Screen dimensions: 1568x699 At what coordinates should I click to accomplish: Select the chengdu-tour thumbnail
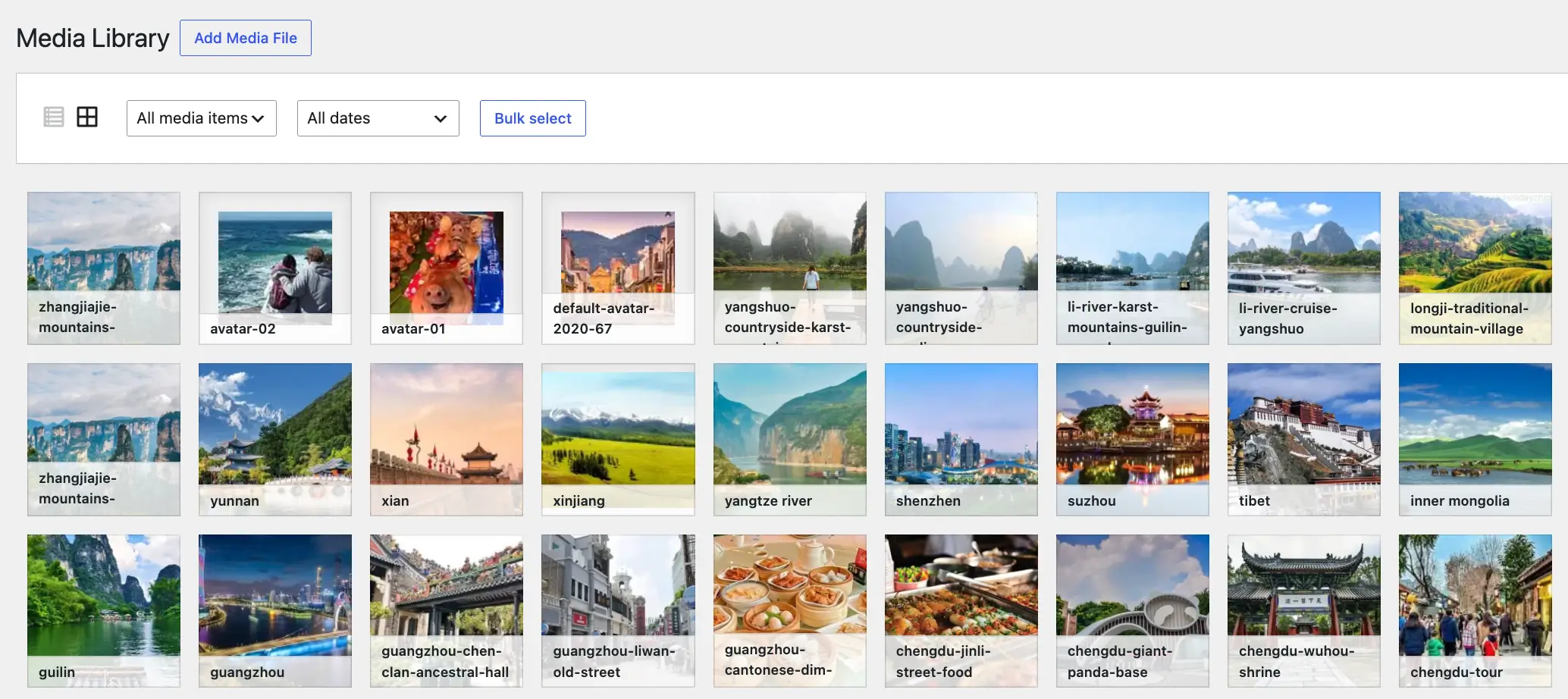(x=1475, y=611)
